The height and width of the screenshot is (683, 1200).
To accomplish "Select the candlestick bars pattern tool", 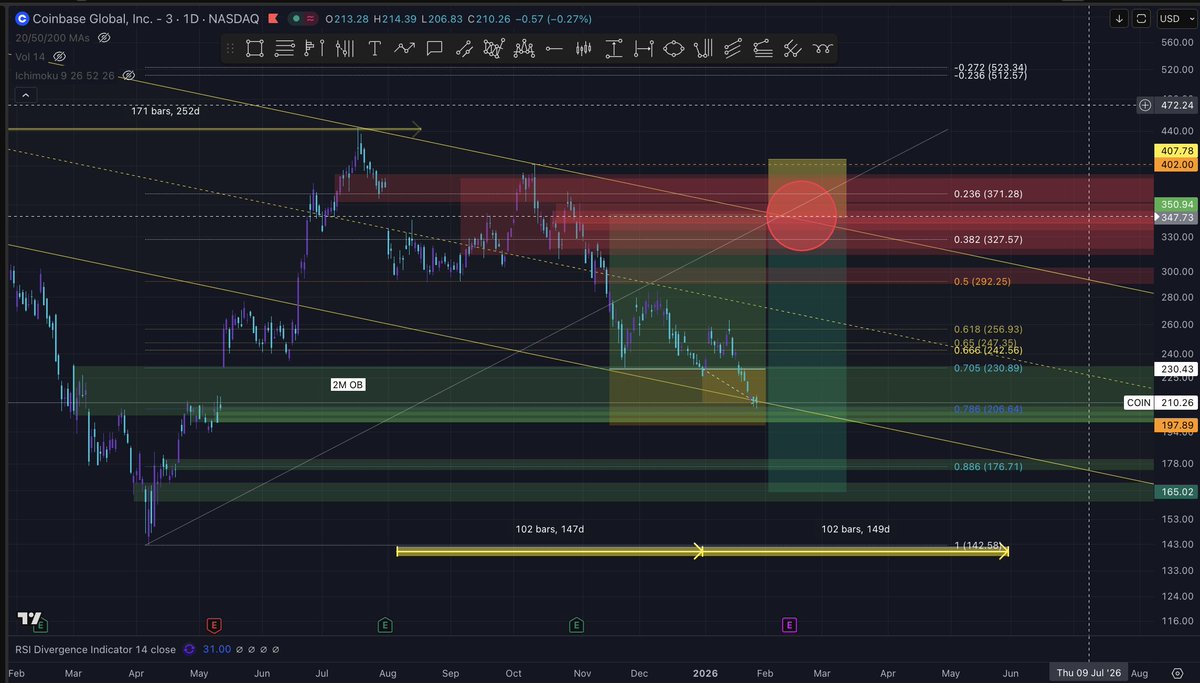I will pyautogui.click(x=585, y=48).
